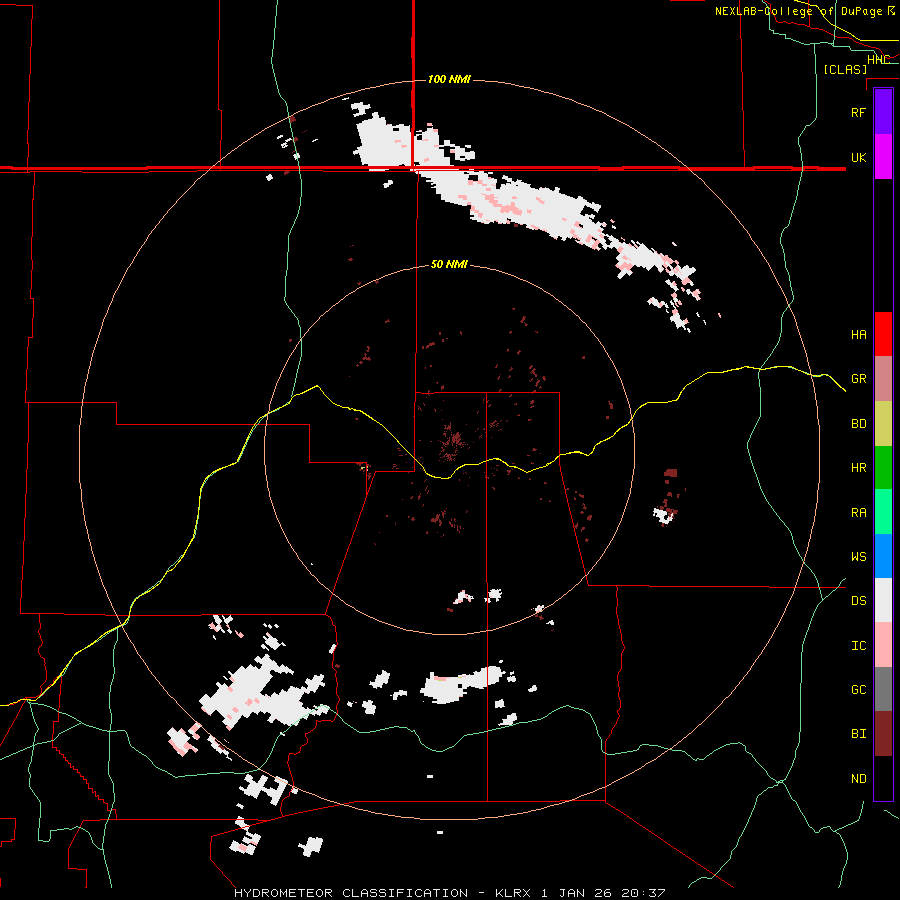Click the gray GC legend swatch
This screenshot has height=900, width=900.
(x=883, y=689)
